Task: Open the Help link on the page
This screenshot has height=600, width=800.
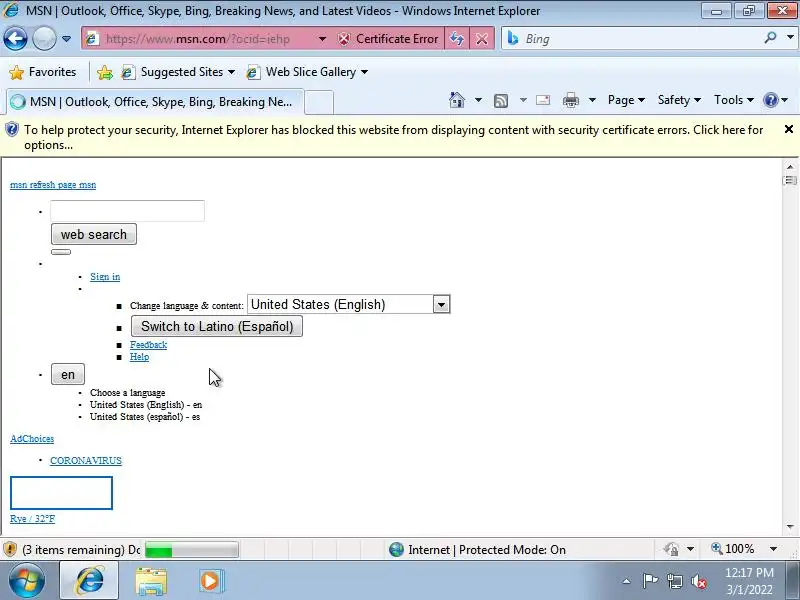Action: tap(139, 357)
